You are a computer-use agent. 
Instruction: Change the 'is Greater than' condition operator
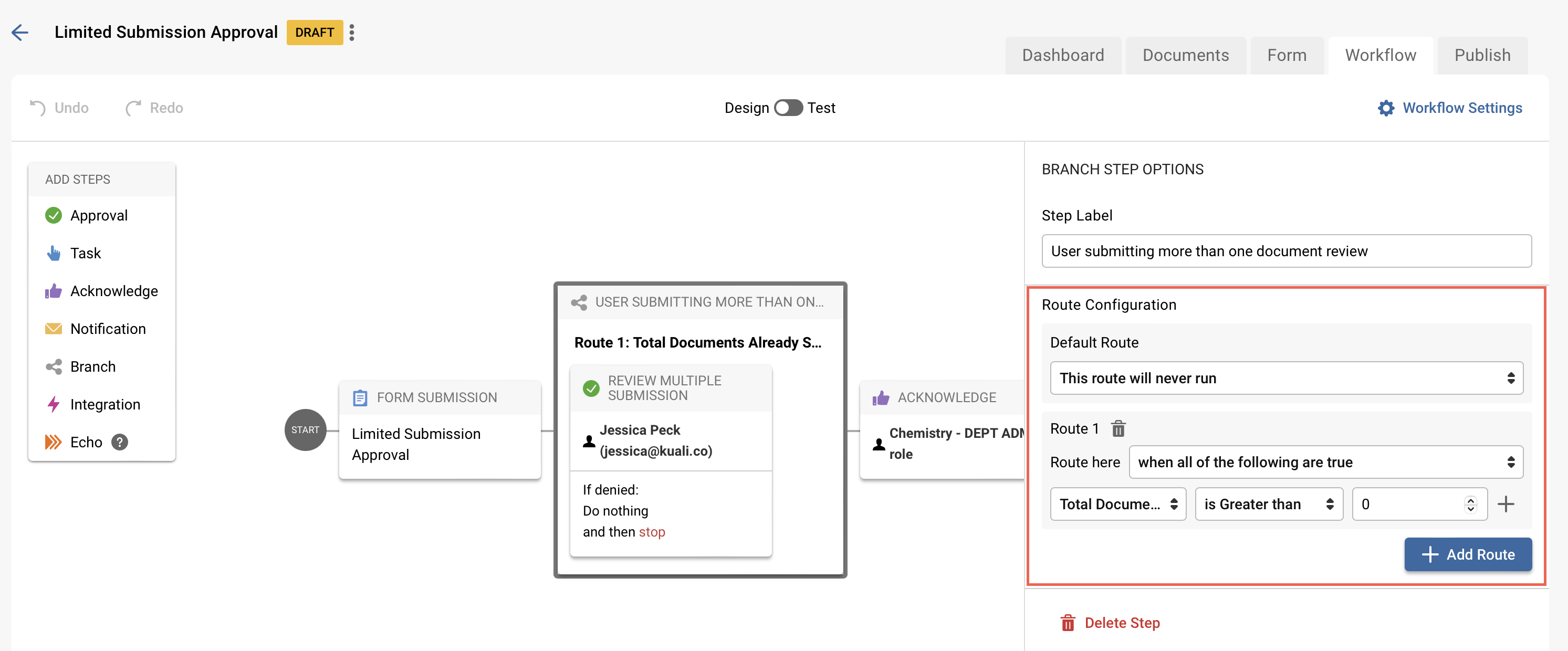(1269, 504)
